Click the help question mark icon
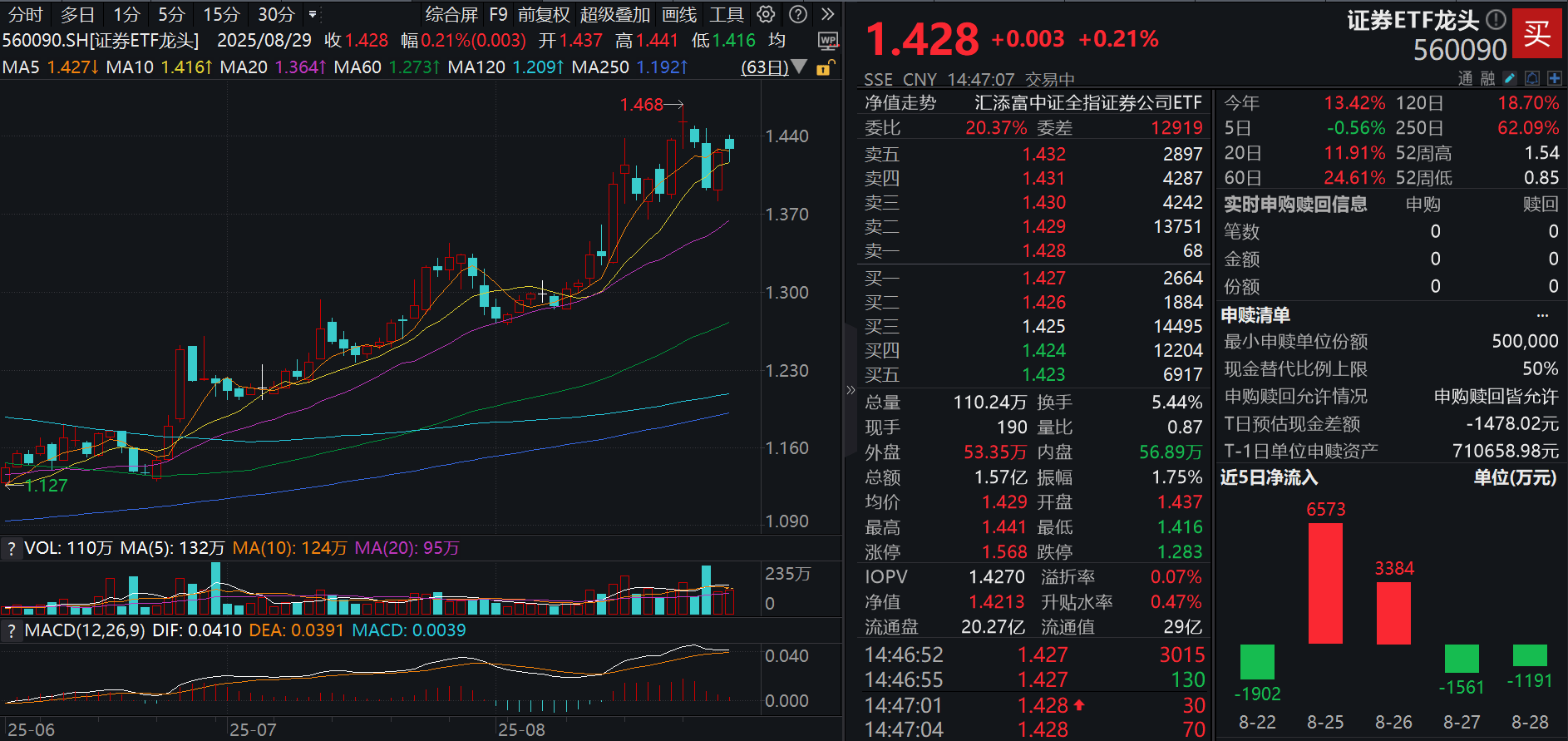The height and width of the screenshot is (741, 1568). point(797,14)
